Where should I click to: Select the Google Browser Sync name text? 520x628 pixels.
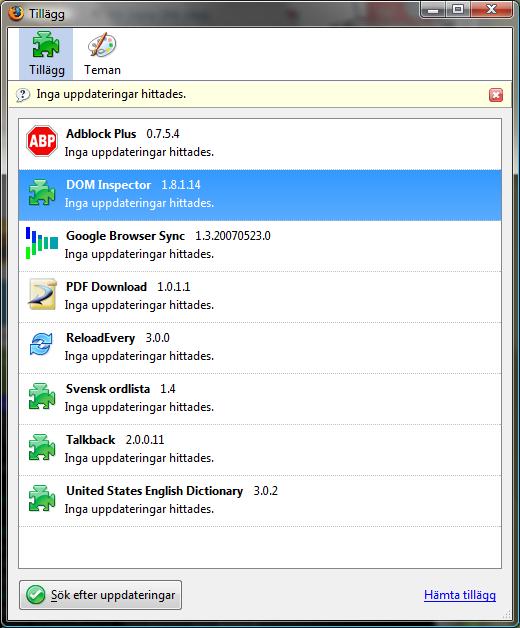[x=125, y=236]
